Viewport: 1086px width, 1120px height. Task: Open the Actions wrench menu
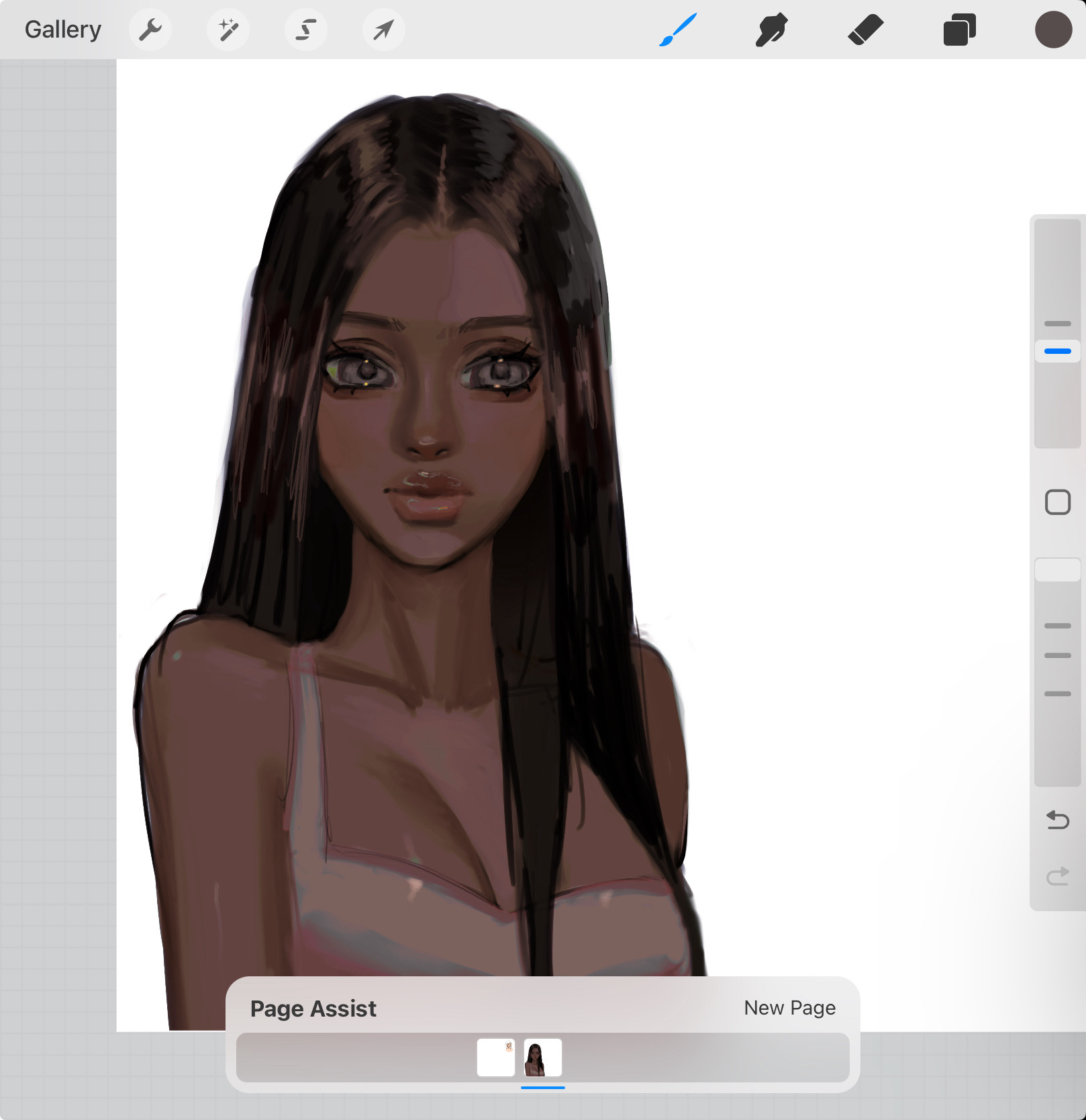pyautogui.click(x=150, y=30)
